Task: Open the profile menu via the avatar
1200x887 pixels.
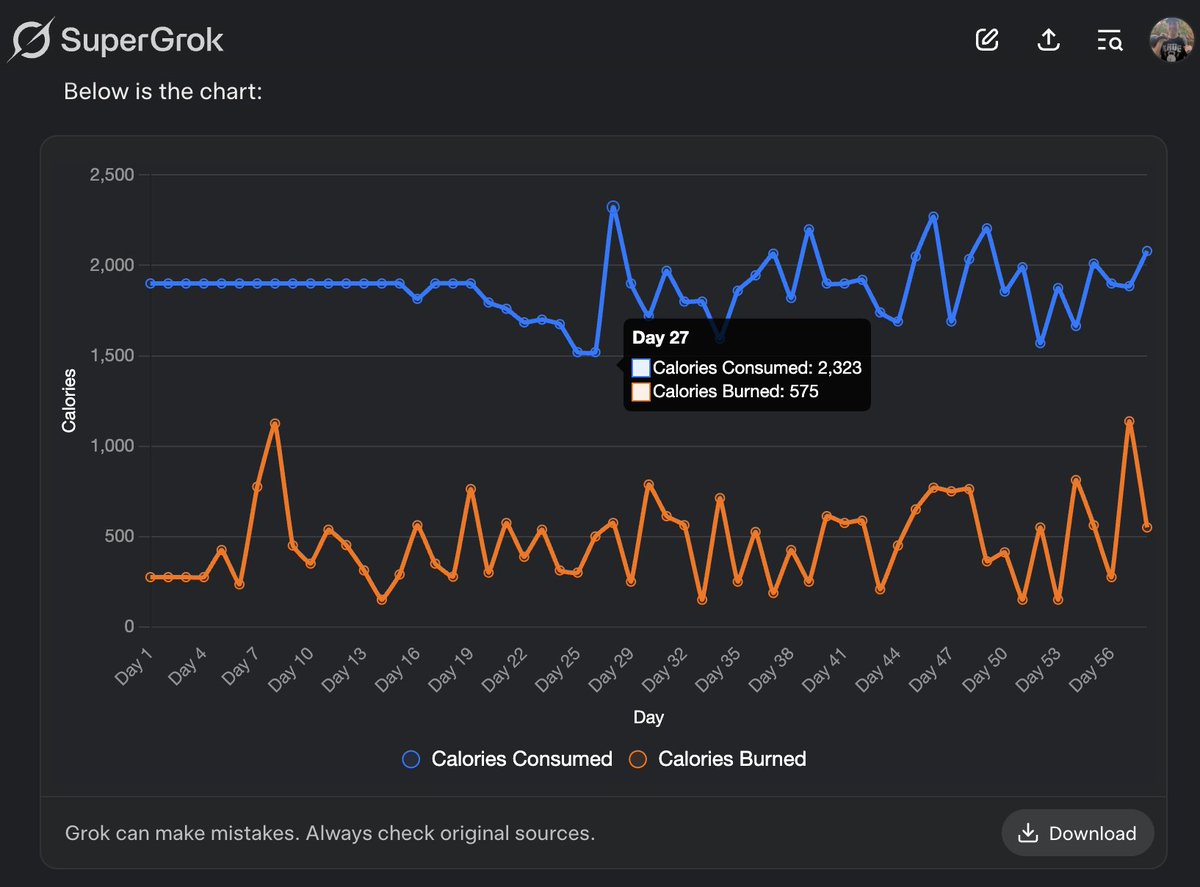Action: point(1172,40)
